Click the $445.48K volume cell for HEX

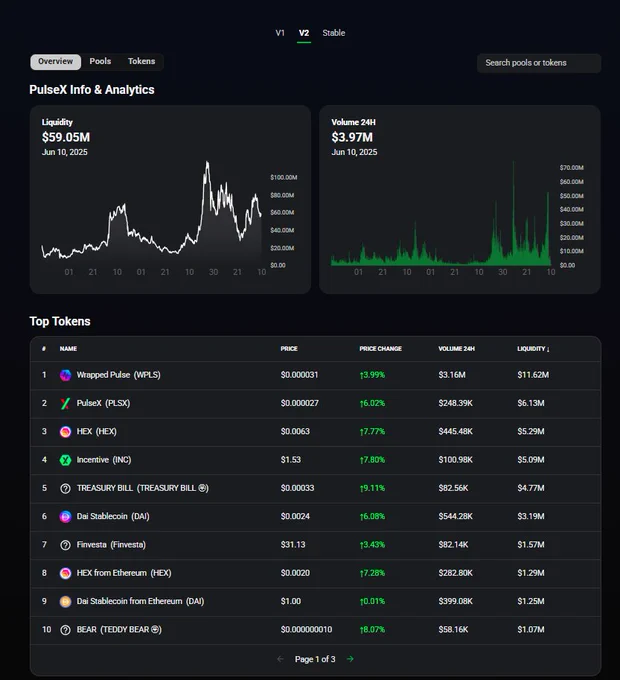[x=455, y=432]
